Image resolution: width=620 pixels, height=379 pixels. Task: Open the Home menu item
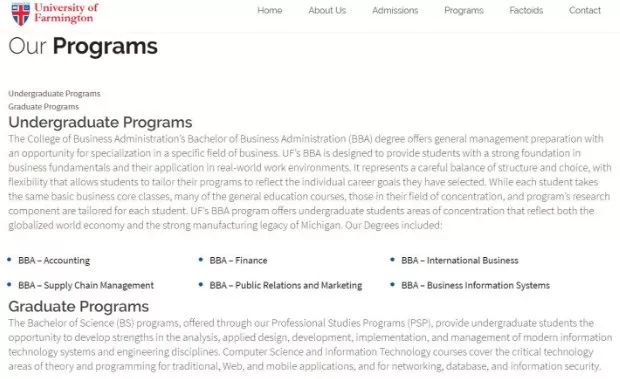270,10
